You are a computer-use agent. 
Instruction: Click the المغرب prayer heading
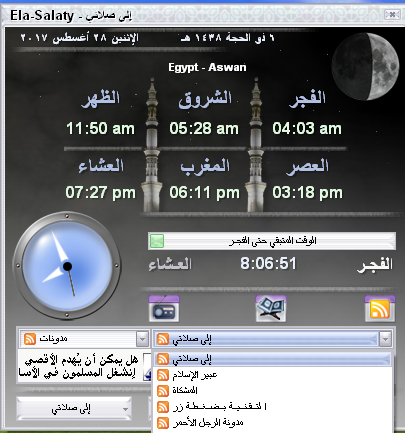click(x=205, y=167)
